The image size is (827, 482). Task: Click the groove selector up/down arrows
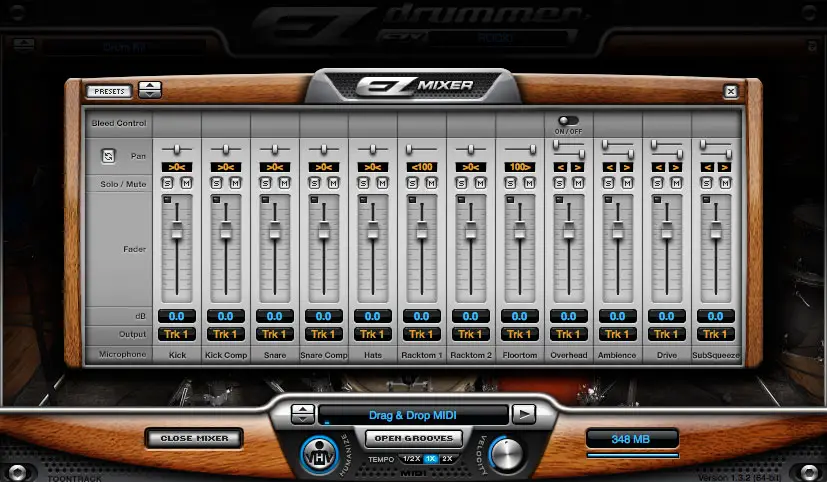(303, 414)
